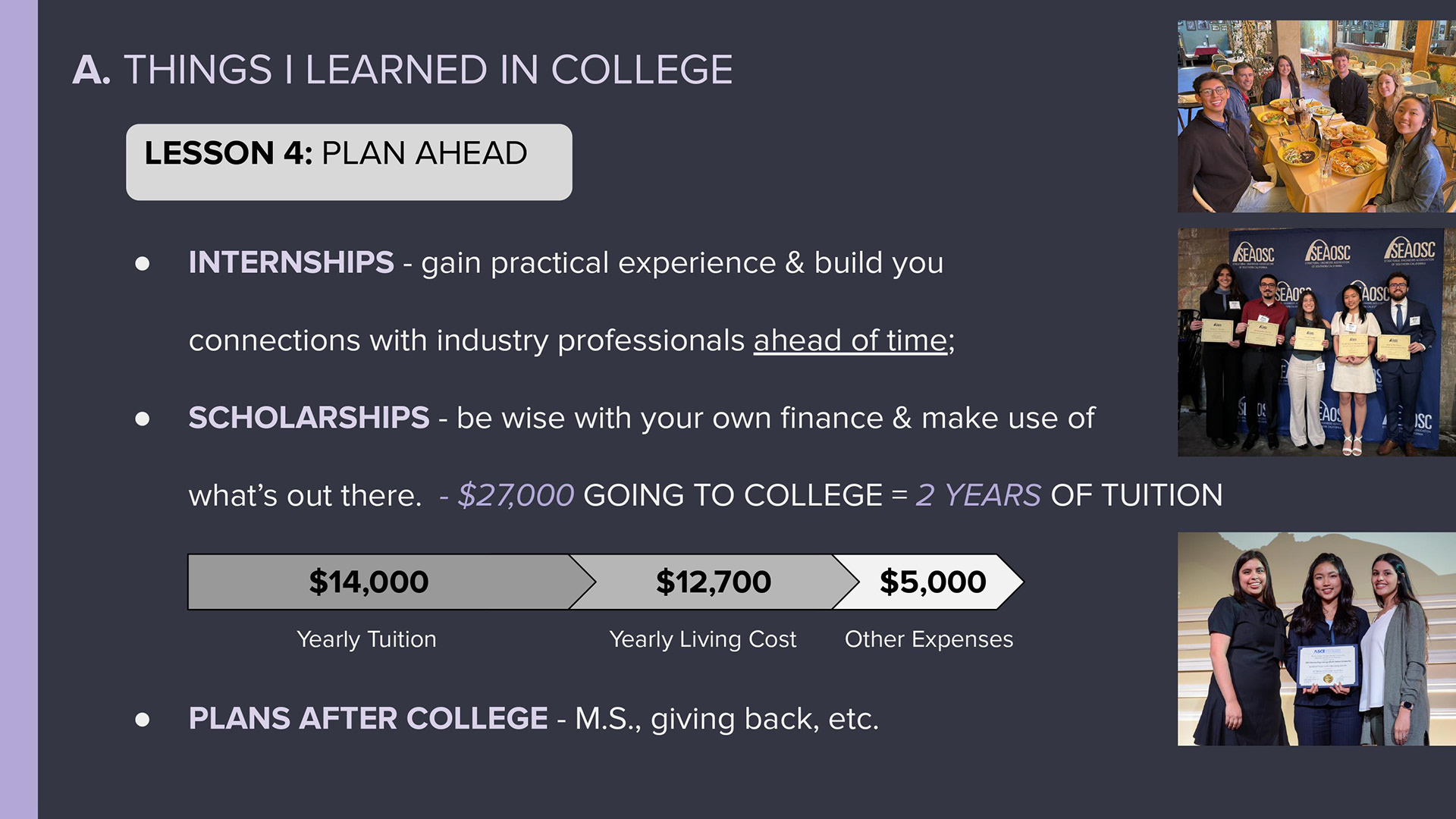1456x819 pixels.
Task: Click the '2 YEARS' italic text
Action: (x=978, y=495)
